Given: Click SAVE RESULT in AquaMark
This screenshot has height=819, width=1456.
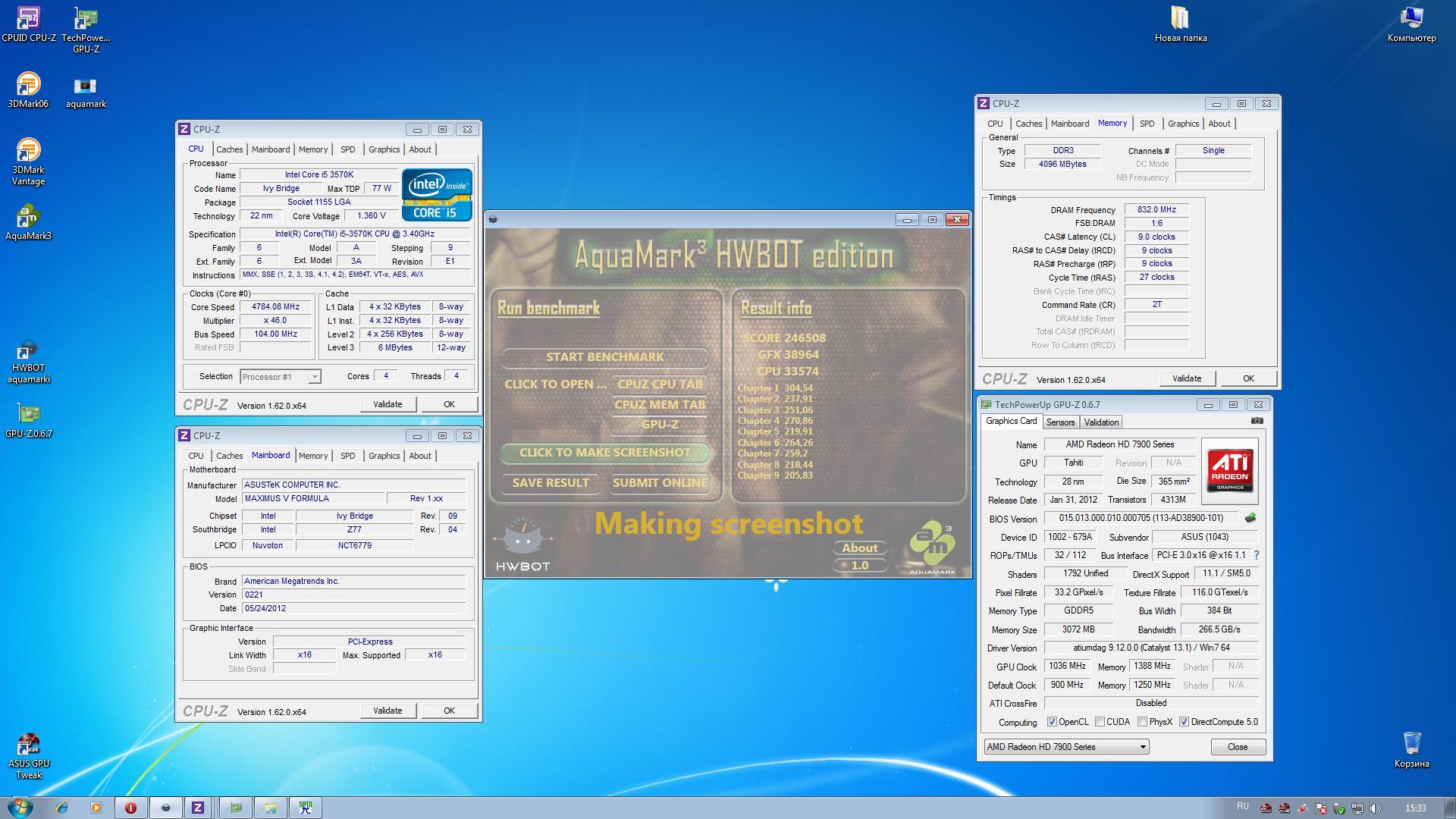Looking at the screenshot, I should (551, 483).
